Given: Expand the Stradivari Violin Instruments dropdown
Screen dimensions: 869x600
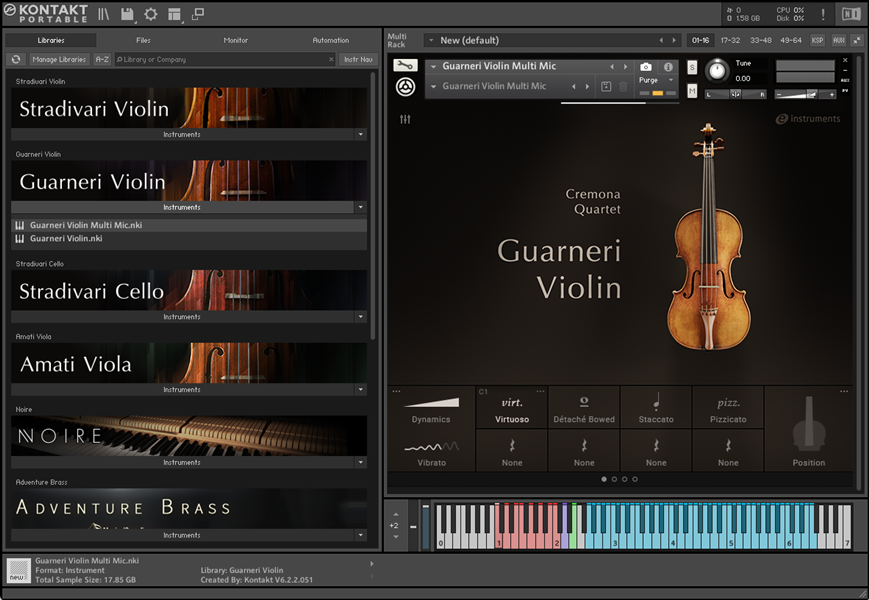Looking at the screenshot, I should (x=360, y=134).
